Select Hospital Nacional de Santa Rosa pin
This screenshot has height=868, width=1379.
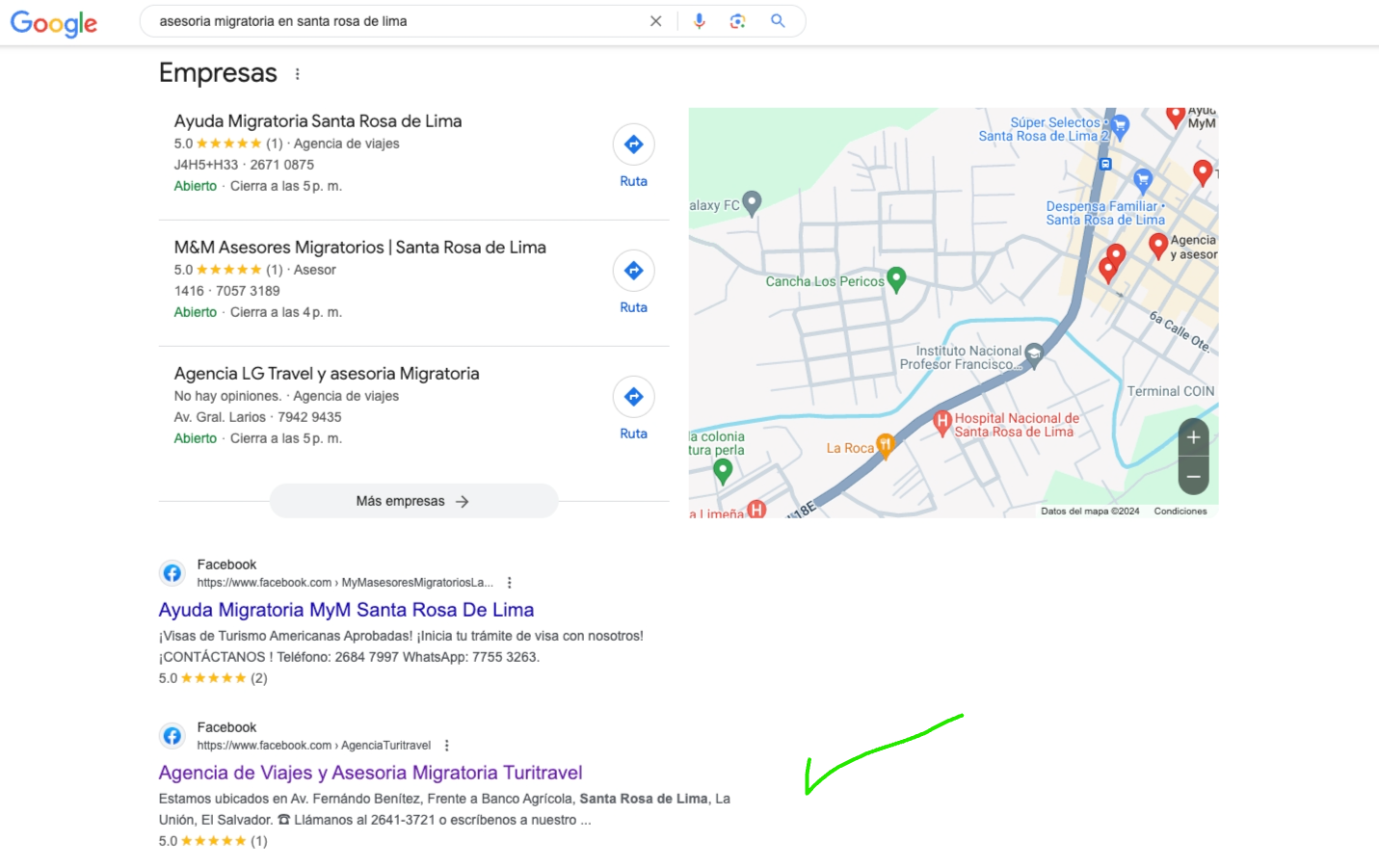(x=942, y=423)
